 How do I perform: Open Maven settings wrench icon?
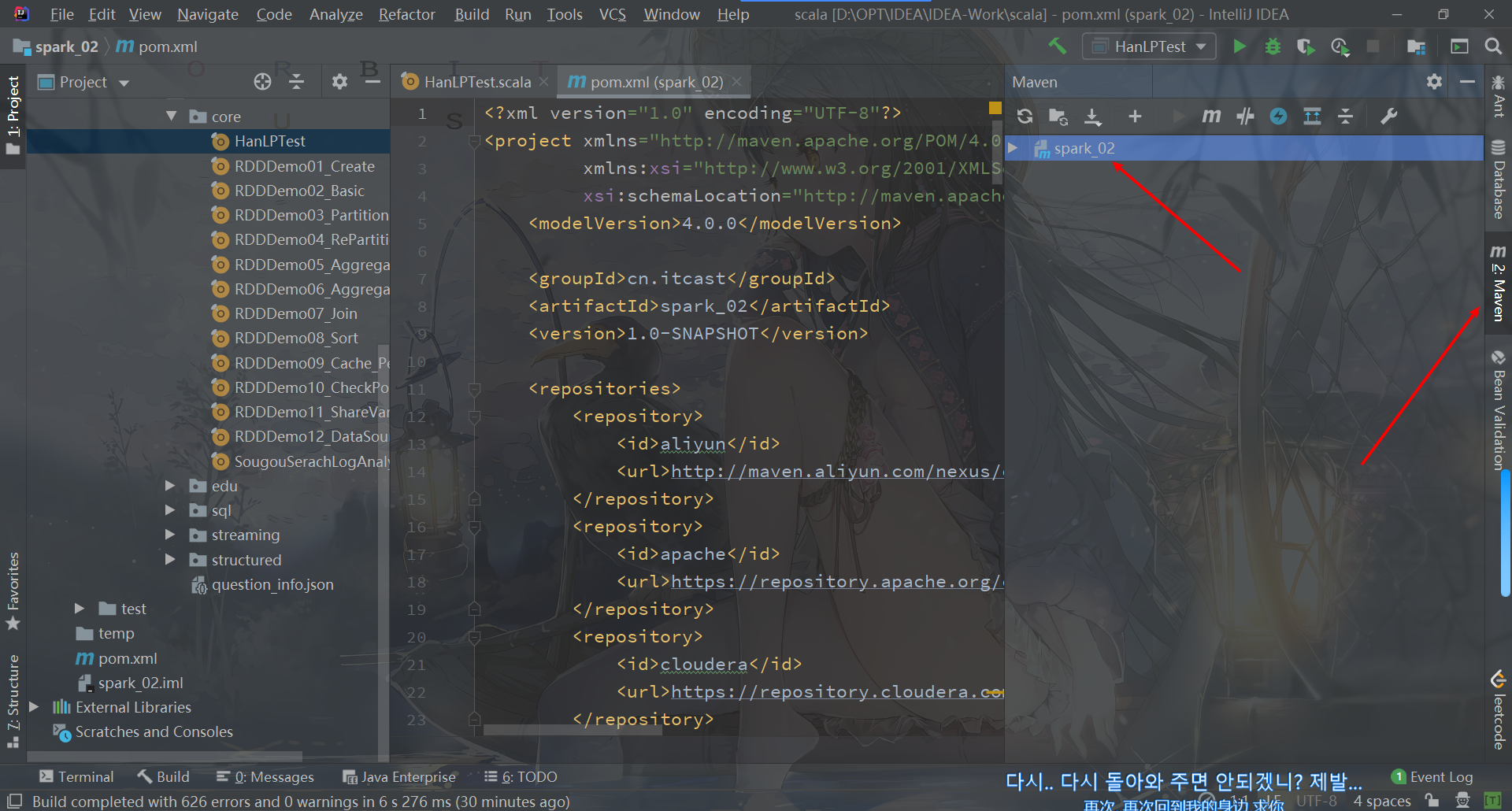click(x=1388, y=117)
